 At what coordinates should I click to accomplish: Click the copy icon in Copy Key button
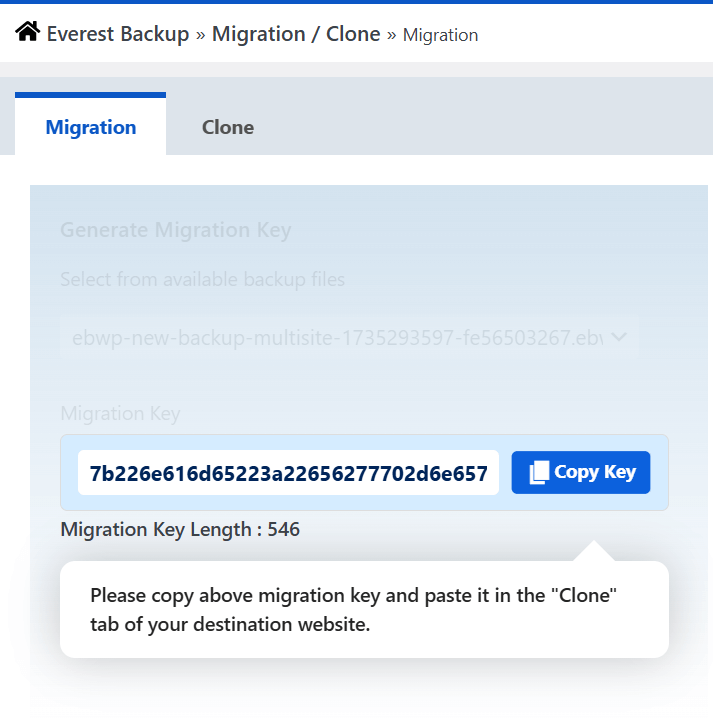(x=539, y=472)
